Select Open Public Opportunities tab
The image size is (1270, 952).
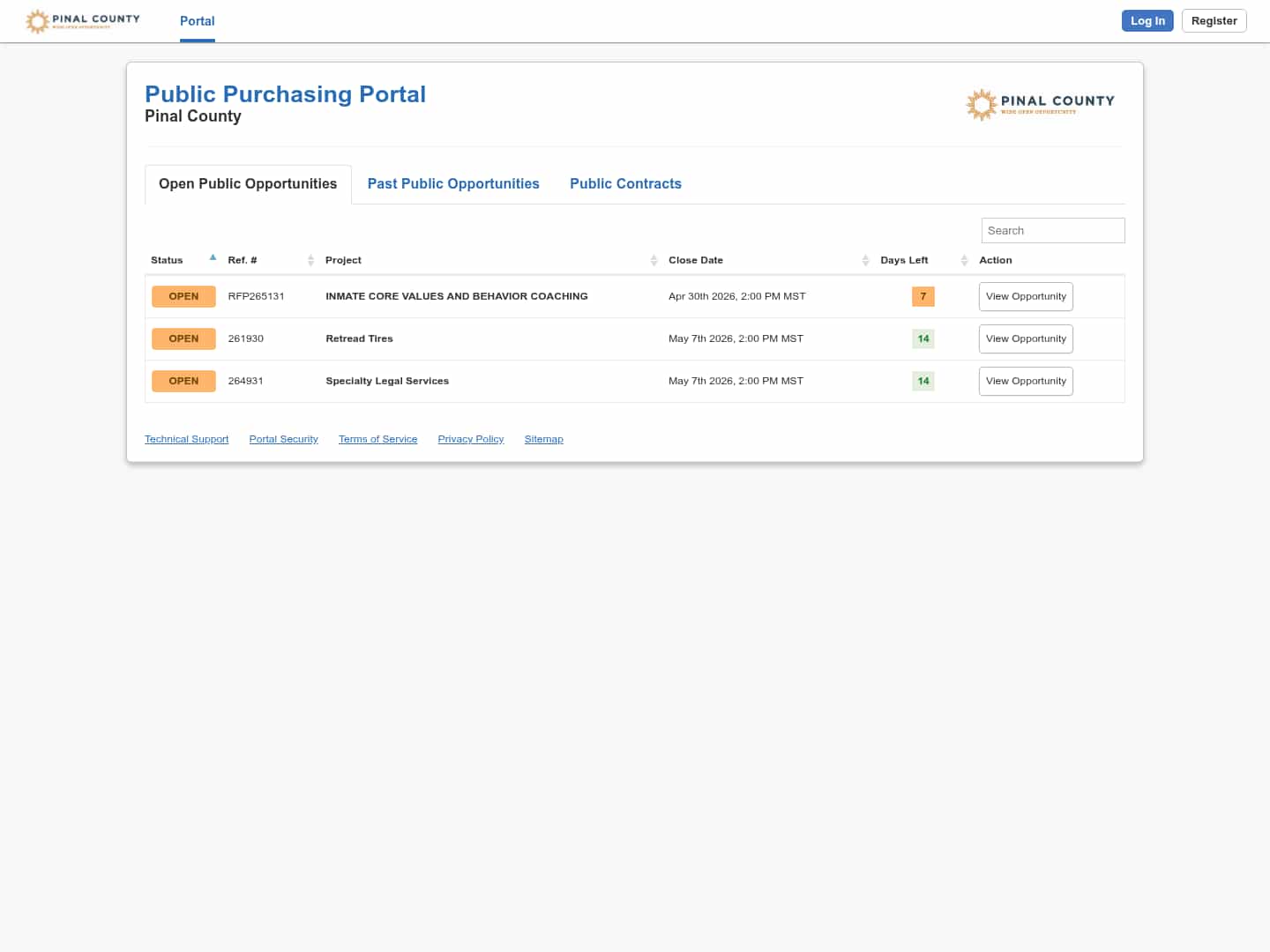[x=248, y=183]
